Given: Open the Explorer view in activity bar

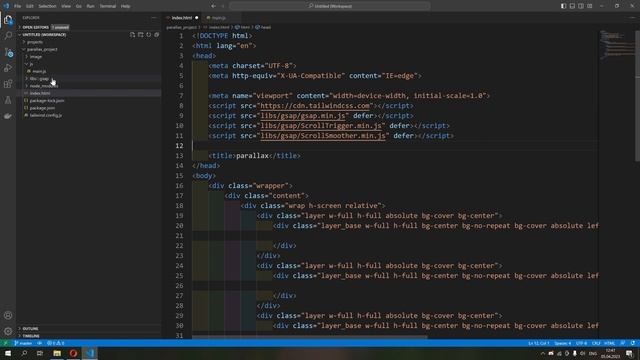Looking at the screenshot, I should (8, 20).
